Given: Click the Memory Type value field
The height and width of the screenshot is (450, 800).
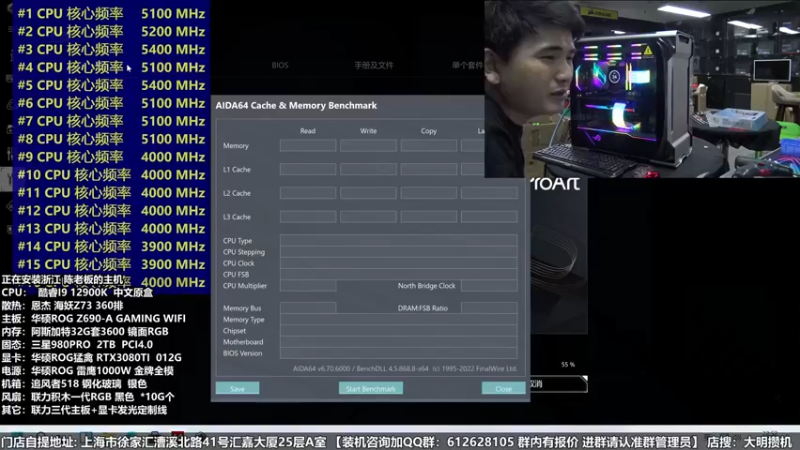Looking at the screenshot, I should point(398,319).
